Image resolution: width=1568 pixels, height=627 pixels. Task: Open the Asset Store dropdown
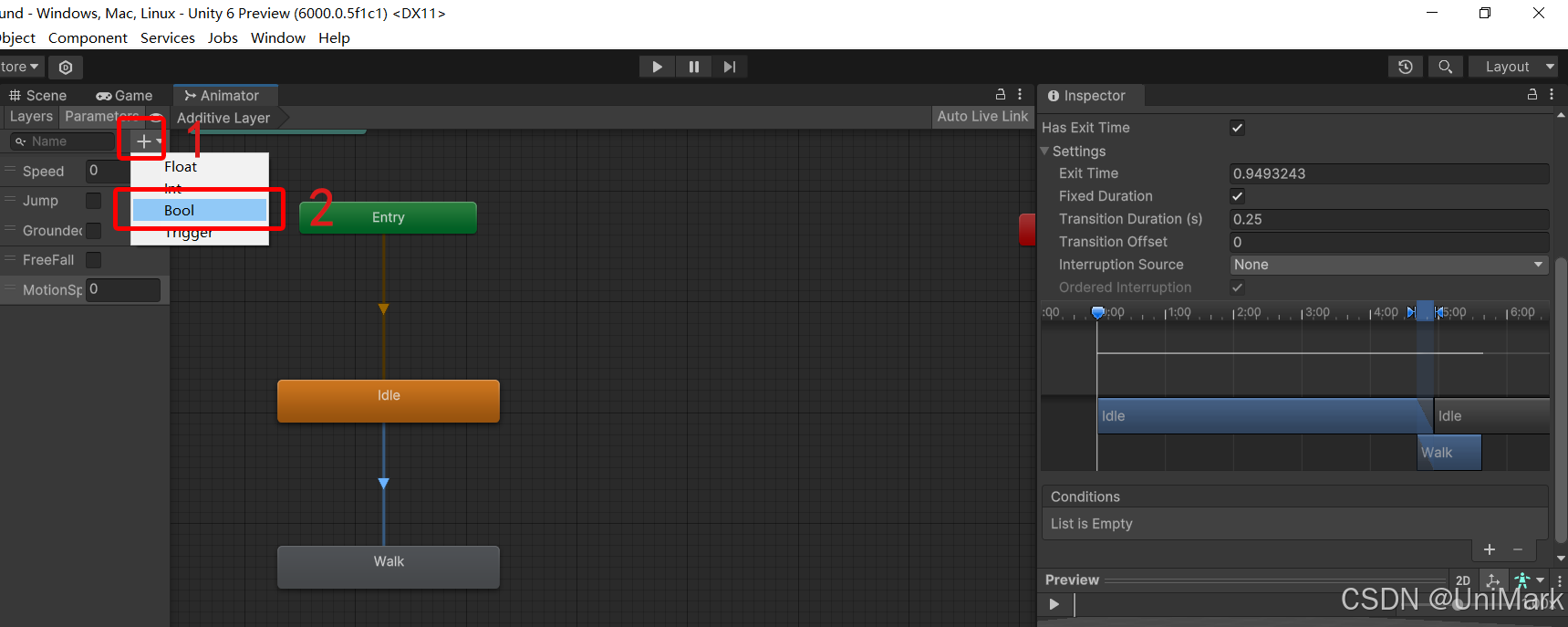point(21,67)
